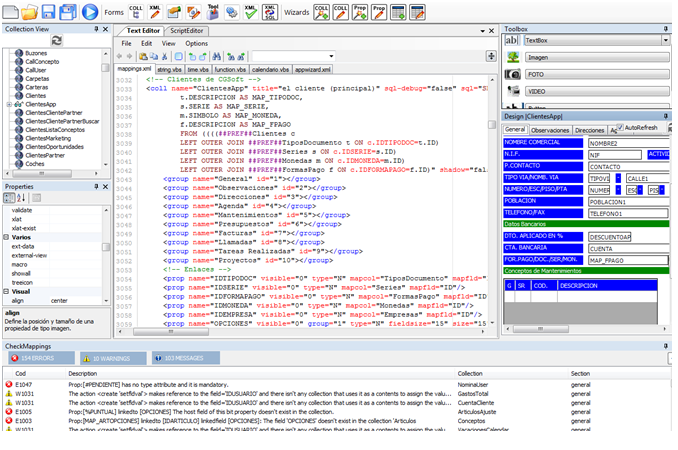Paste using the clipboard icon in editor toolbar
Screen dimensions: 678x450
tap(143, 56)
